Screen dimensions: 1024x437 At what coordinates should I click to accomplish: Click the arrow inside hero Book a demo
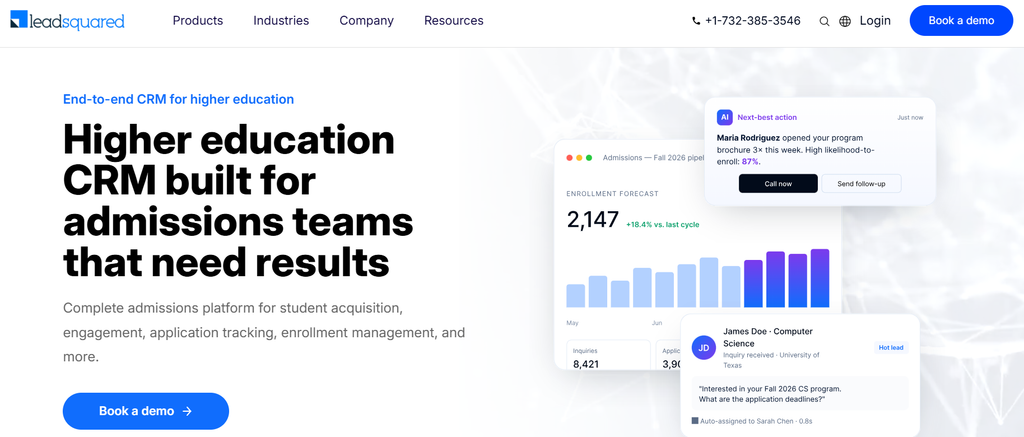pyautogui.click(x=187, y=412)
